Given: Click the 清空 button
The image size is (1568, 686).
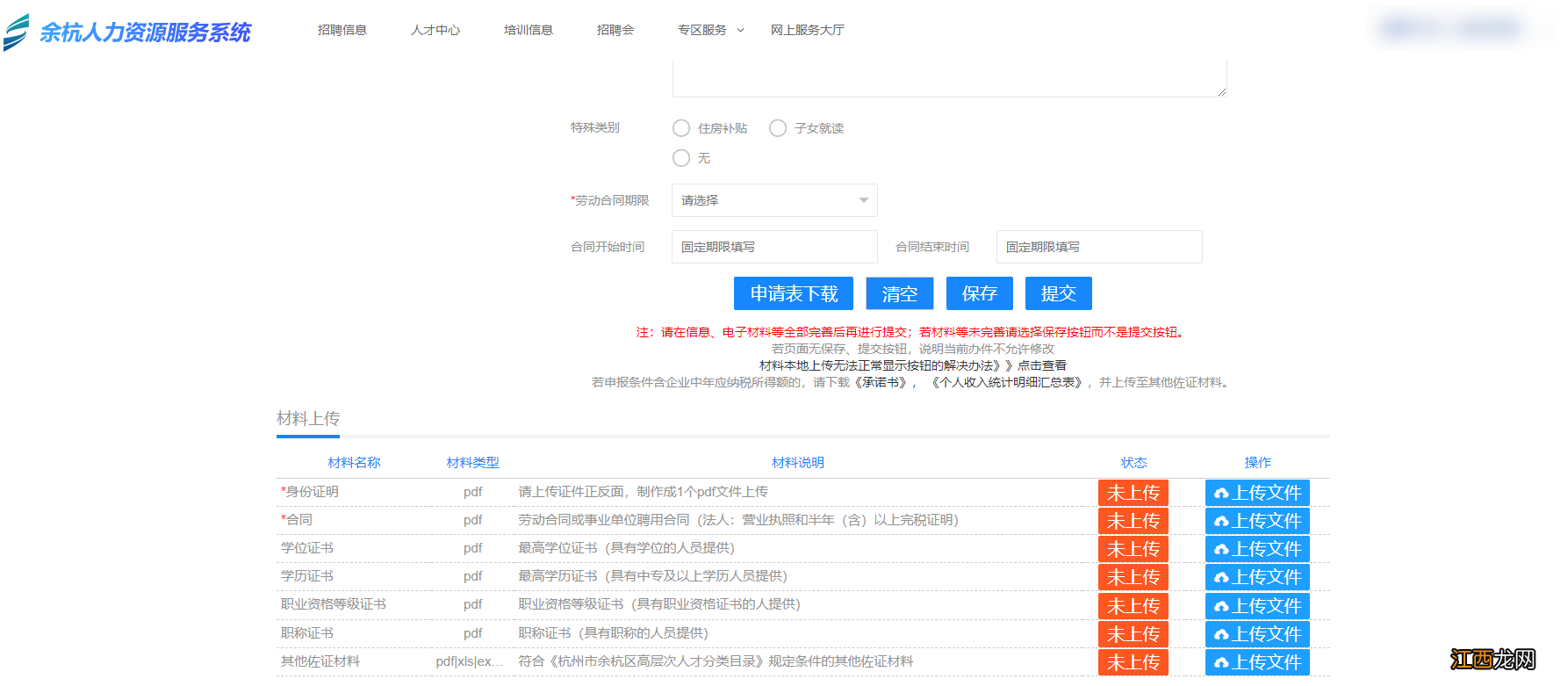Looking at the screenshot, I should 900,293.
